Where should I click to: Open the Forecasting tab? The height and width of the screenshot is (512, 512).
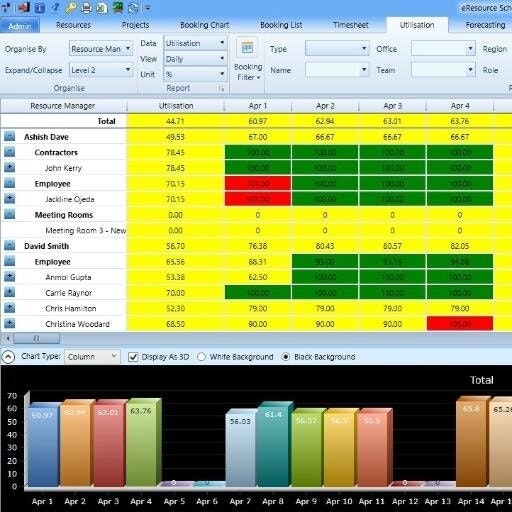pyautogui.click(x=485, y=25)
